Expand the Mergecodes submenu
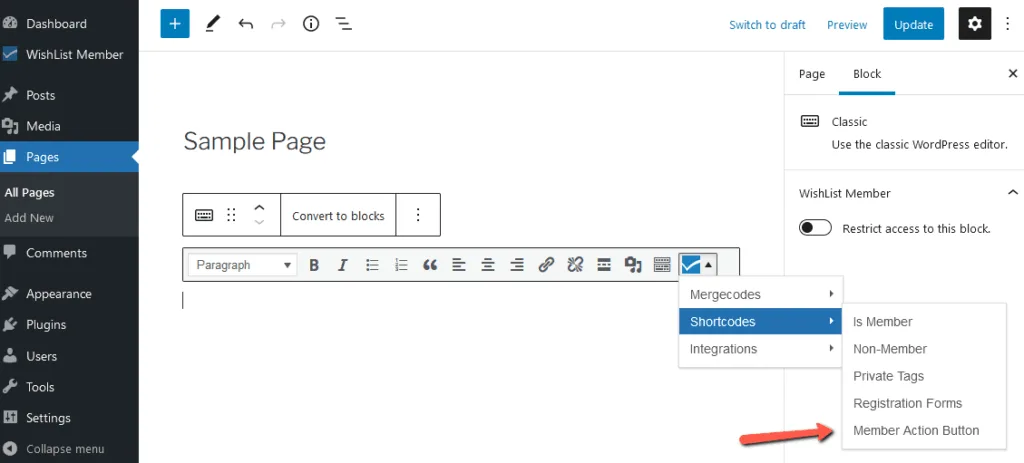Image resolution: width=1024 pixels, height=463 pixels. click(x=761, y=295)
